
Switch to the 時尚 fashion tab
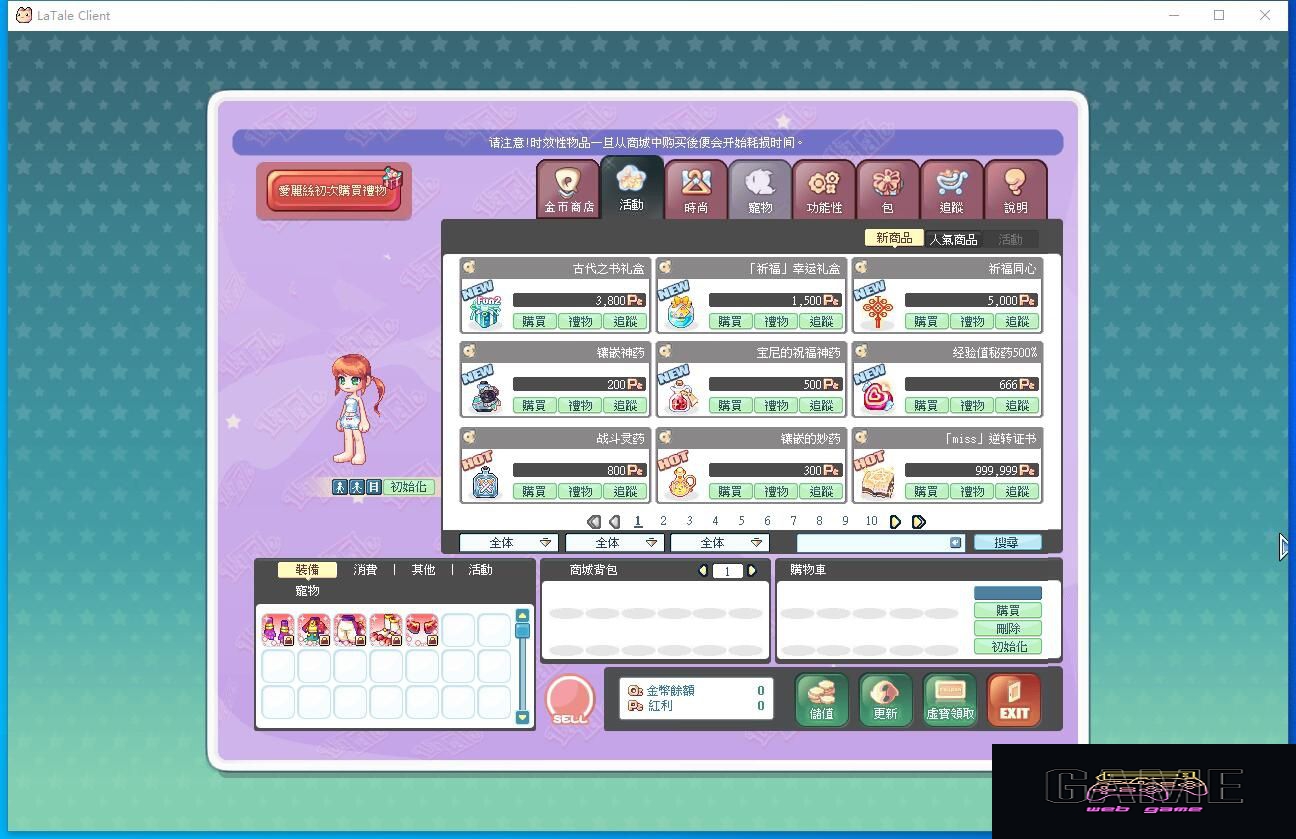tap(696, 189)
